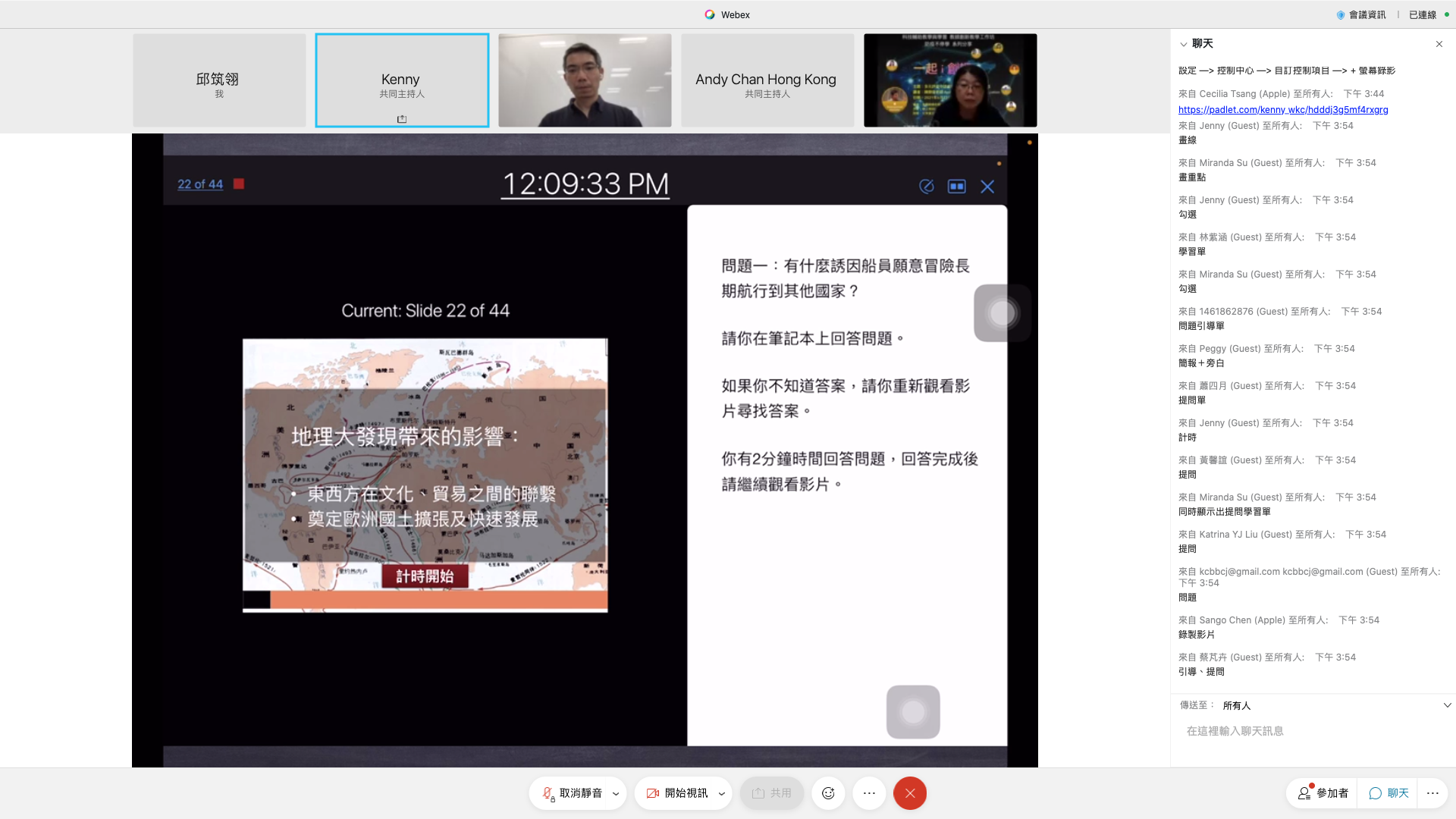
Task: Expand the audio options dropdown arrow
Action: (x=616, y=794)
